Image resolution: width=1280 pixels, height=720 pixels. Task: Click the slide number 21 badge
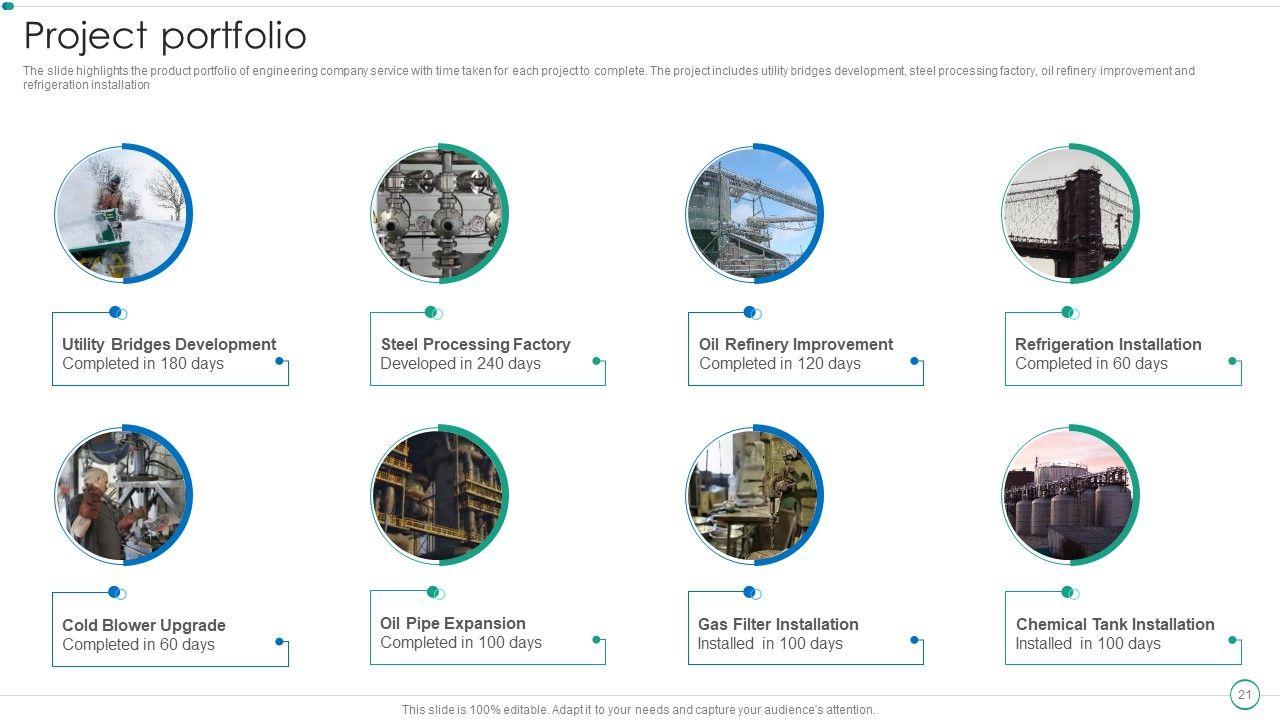[1244, 694]
